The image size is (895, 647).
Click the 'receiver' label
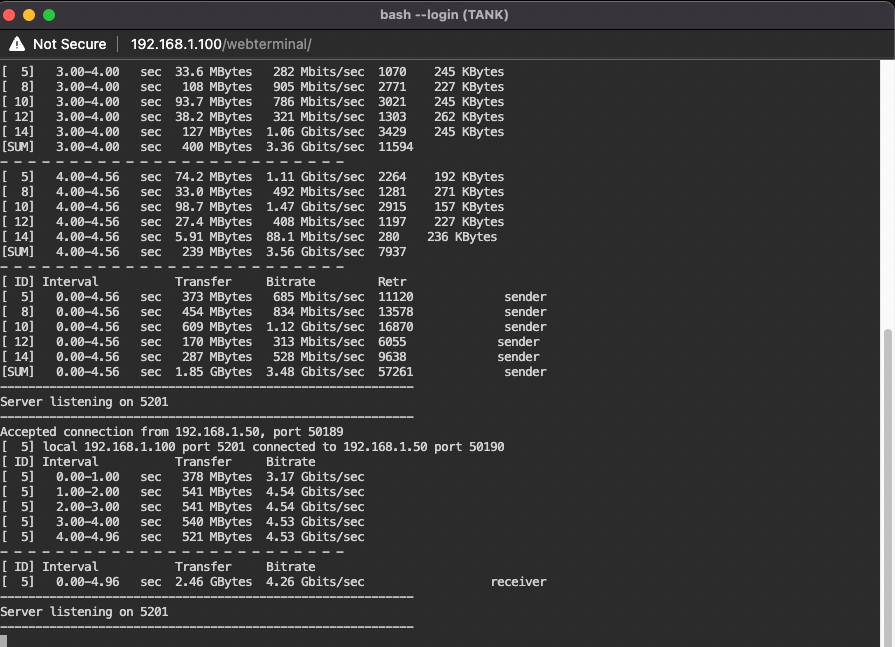pos(518,582)
